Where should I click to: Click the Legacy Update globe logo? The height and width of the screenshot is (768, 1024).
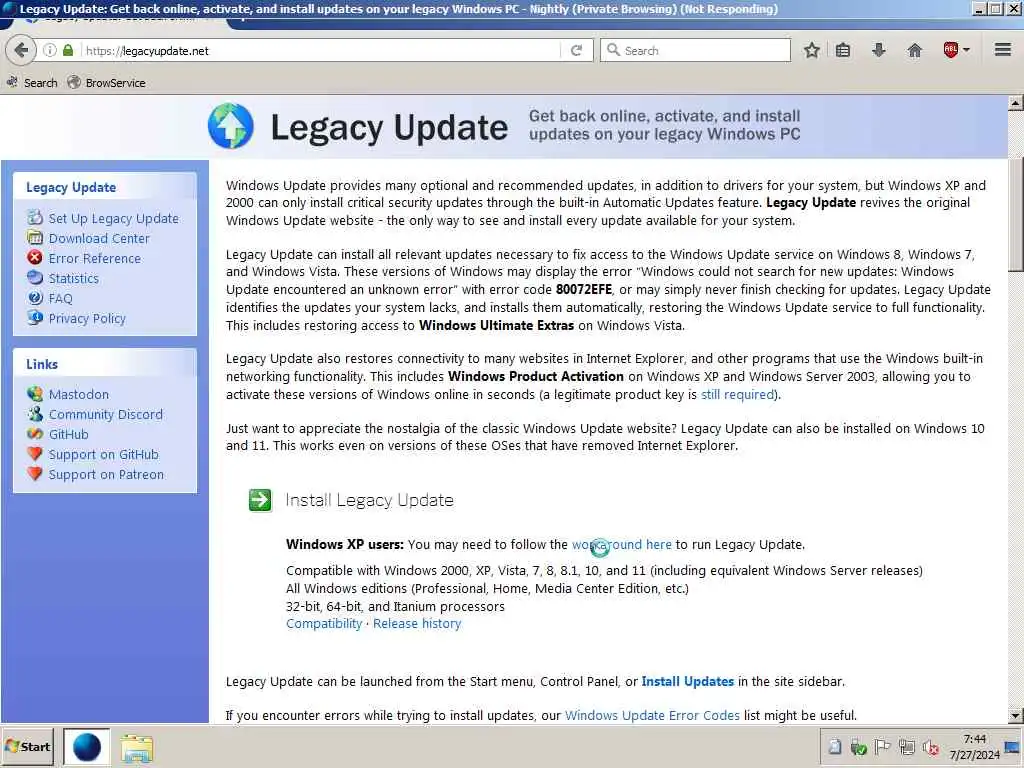click(x=231, y=126)
